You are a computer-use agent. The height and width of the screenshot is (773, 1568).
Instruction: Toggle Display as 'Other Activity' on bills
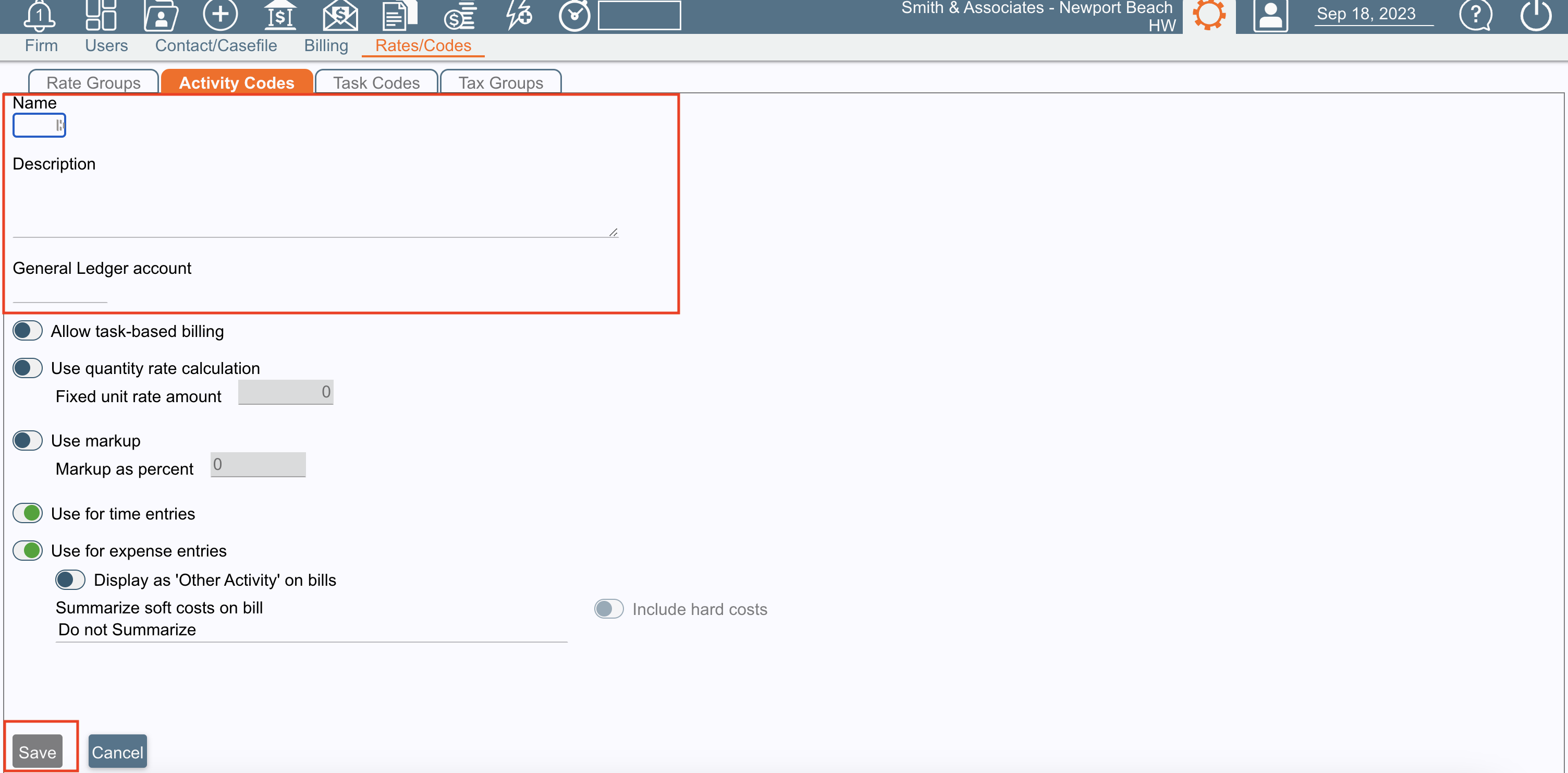pyautogui.click(x=70, y=580)
